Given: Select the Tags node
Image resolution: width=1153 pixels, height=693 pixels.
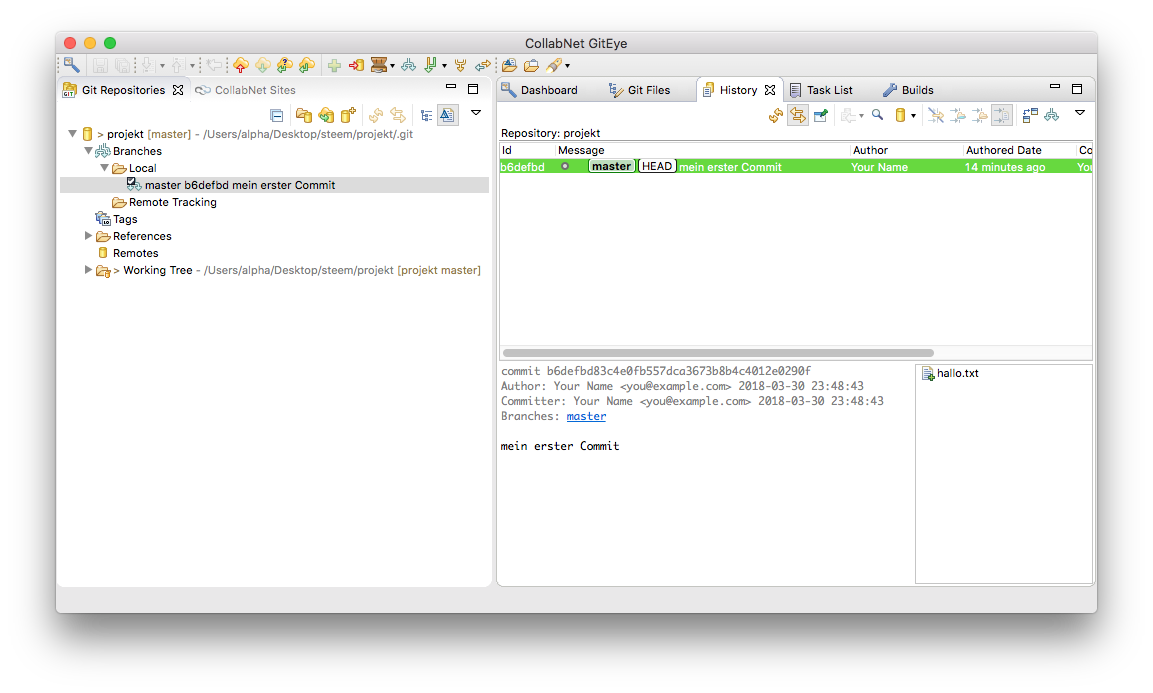Looking at the screenshot, I should (117, 219).
